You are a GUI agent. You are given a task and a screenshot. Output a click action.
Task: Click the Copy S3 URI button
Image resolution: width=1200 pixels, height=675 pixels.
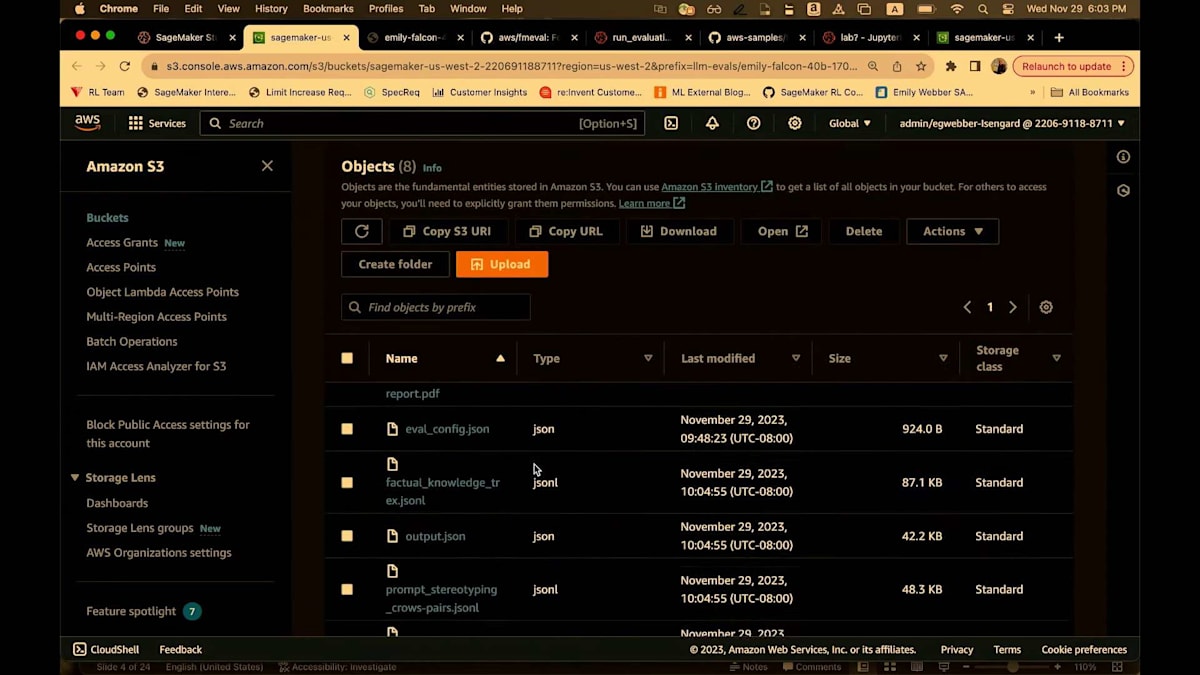(x=446, y=231)
